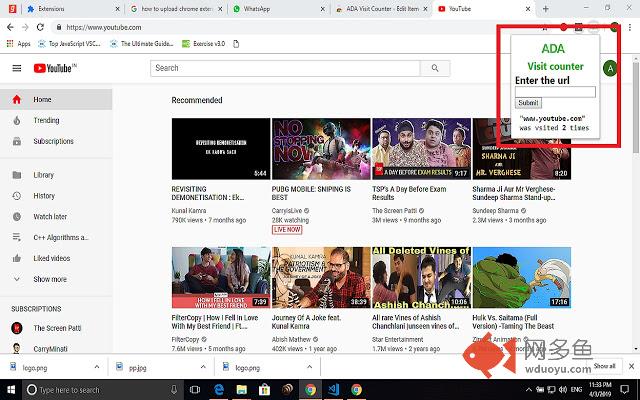Click the YouTube logo
Image resolution: width=640 pixels, height=400 pixels.
[55, 68]
